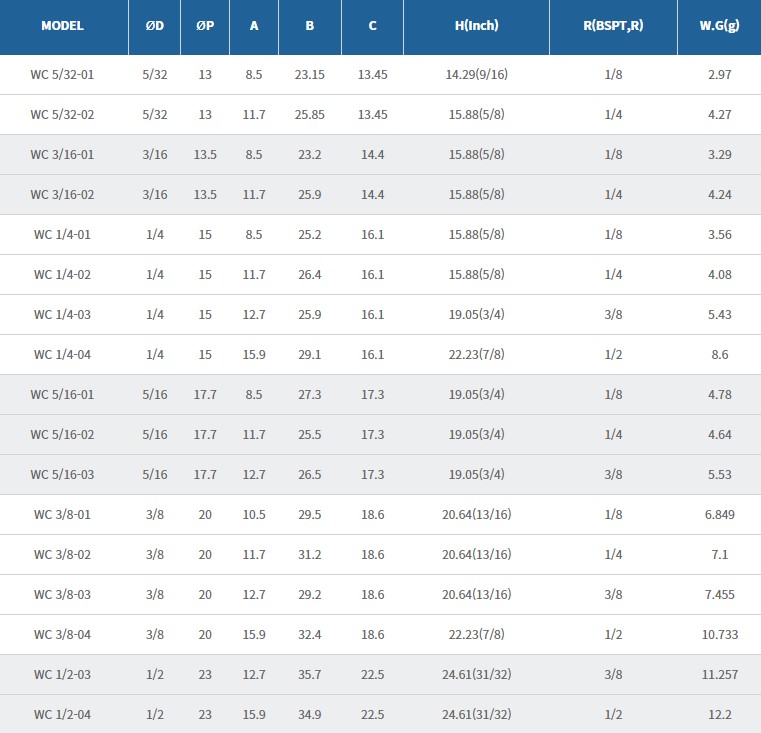Click the MODEL column header

(62, 25)
